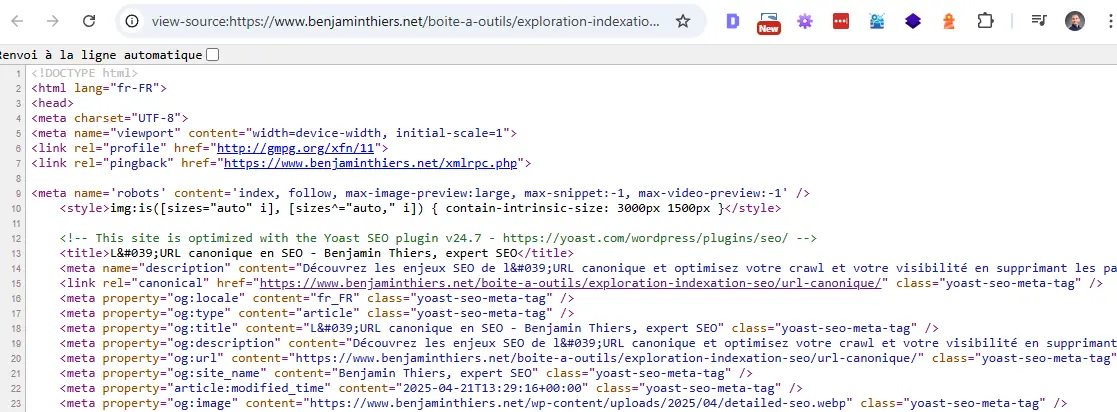Click the <style> tag on line 10
This screenshot has width=1117, height=412.
85,208
